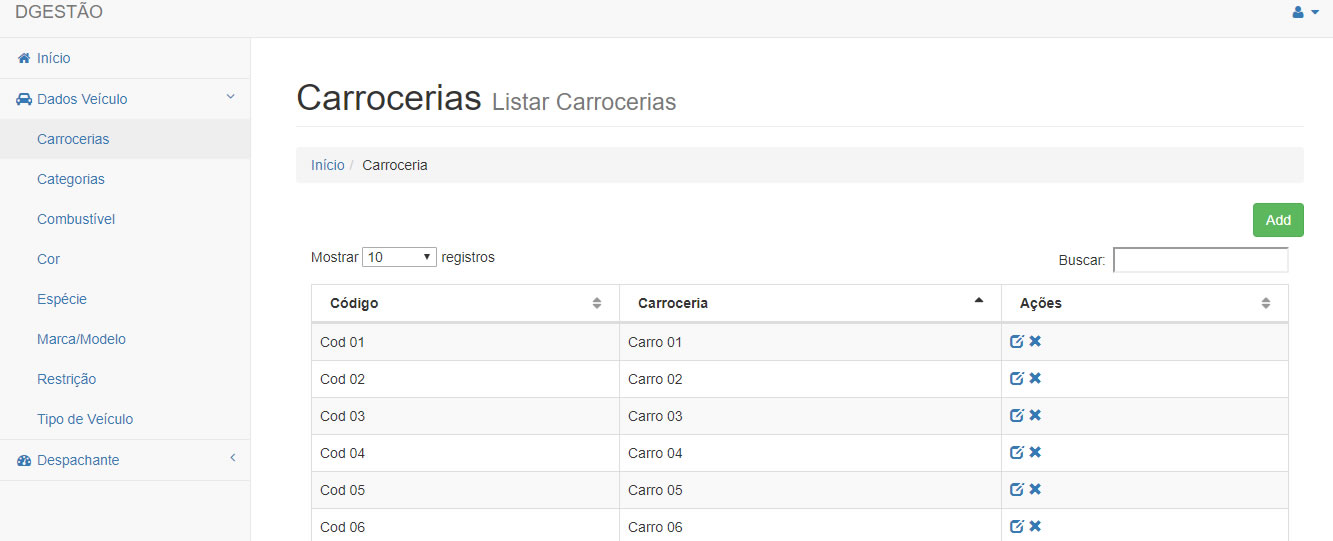Open the user account menu icon

(1305, 13)
